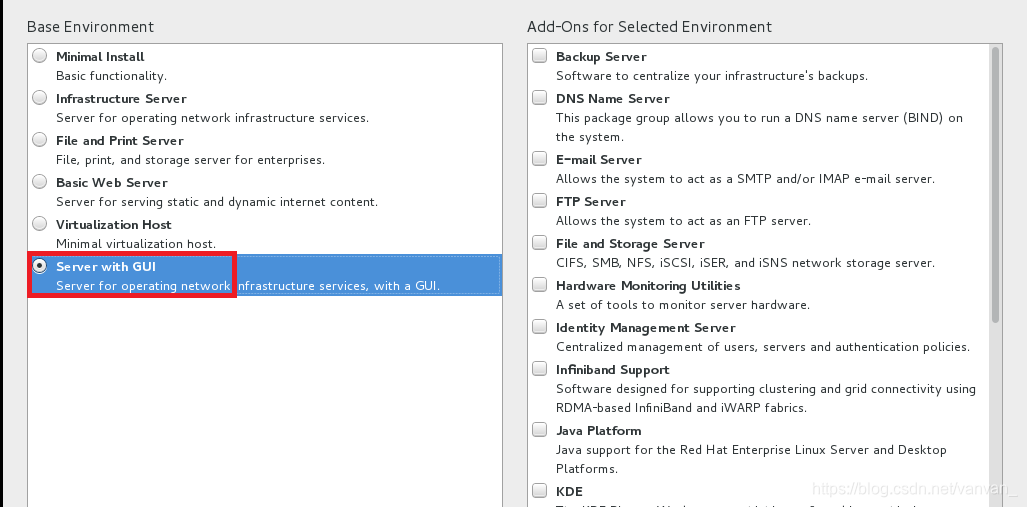The width and height of the screenshot is (1027, 507).
Task: Check File and Storage Server box
Action: [x=539, y=244]
